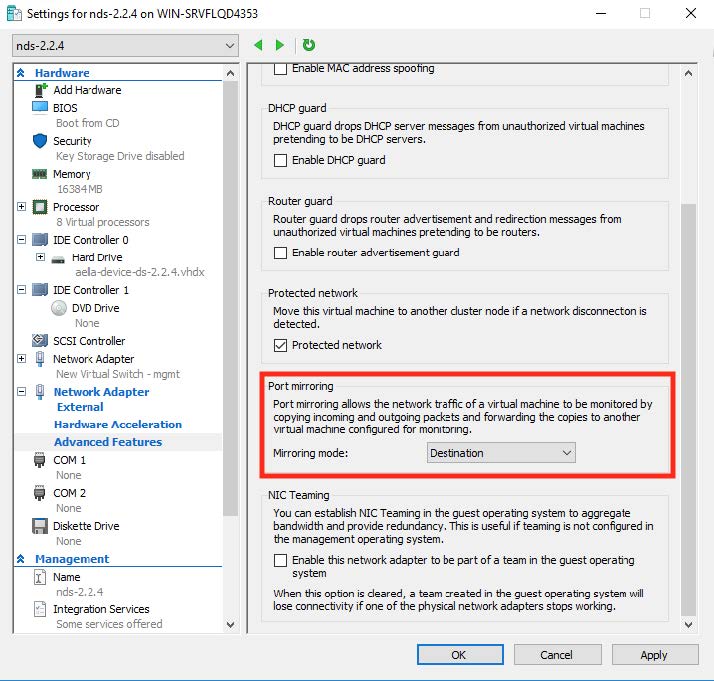Click the DVD Drive disc icon
Viewport: 714px width, 681px height.
[58, 308]
